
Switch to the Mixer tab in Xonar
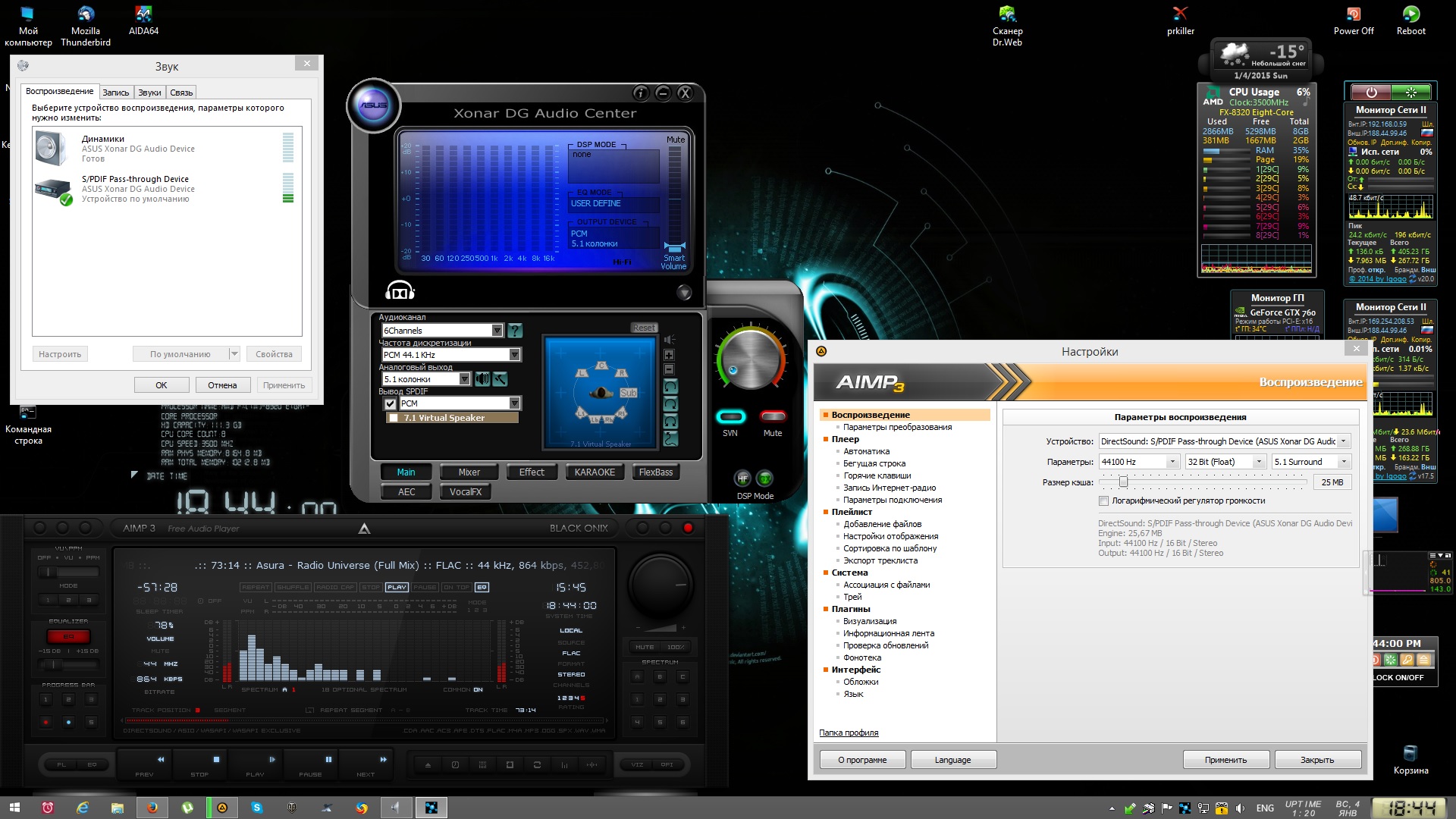(469, 472)
